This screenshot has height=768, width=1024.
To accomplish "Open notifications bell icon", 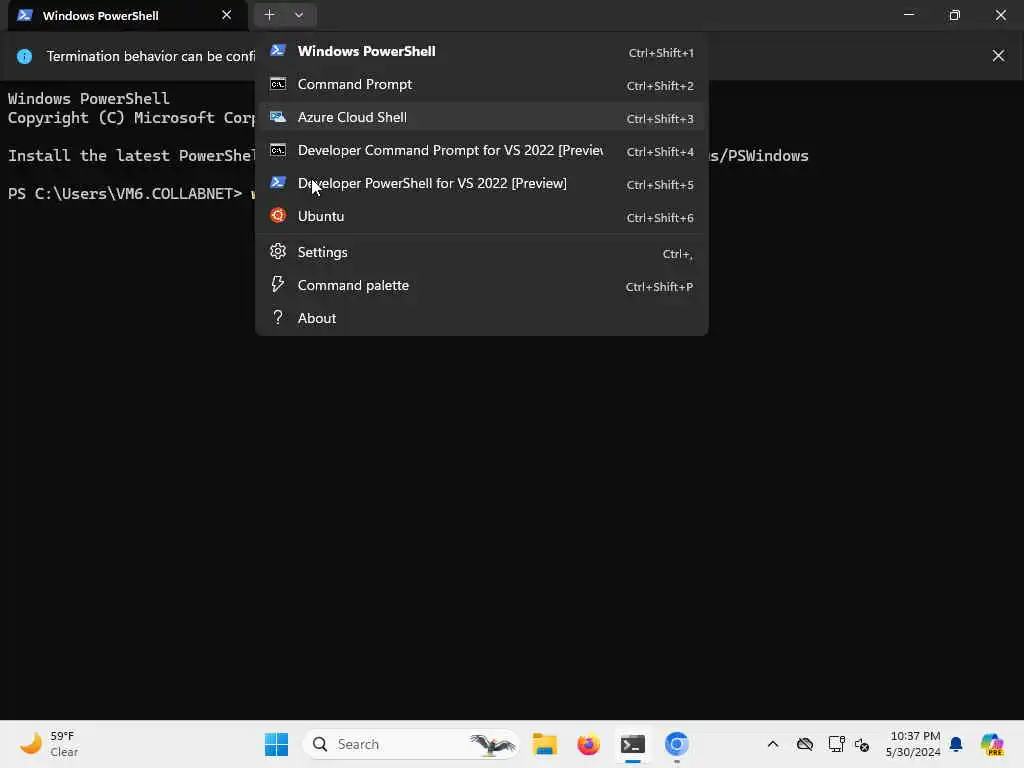I will 956,744.
